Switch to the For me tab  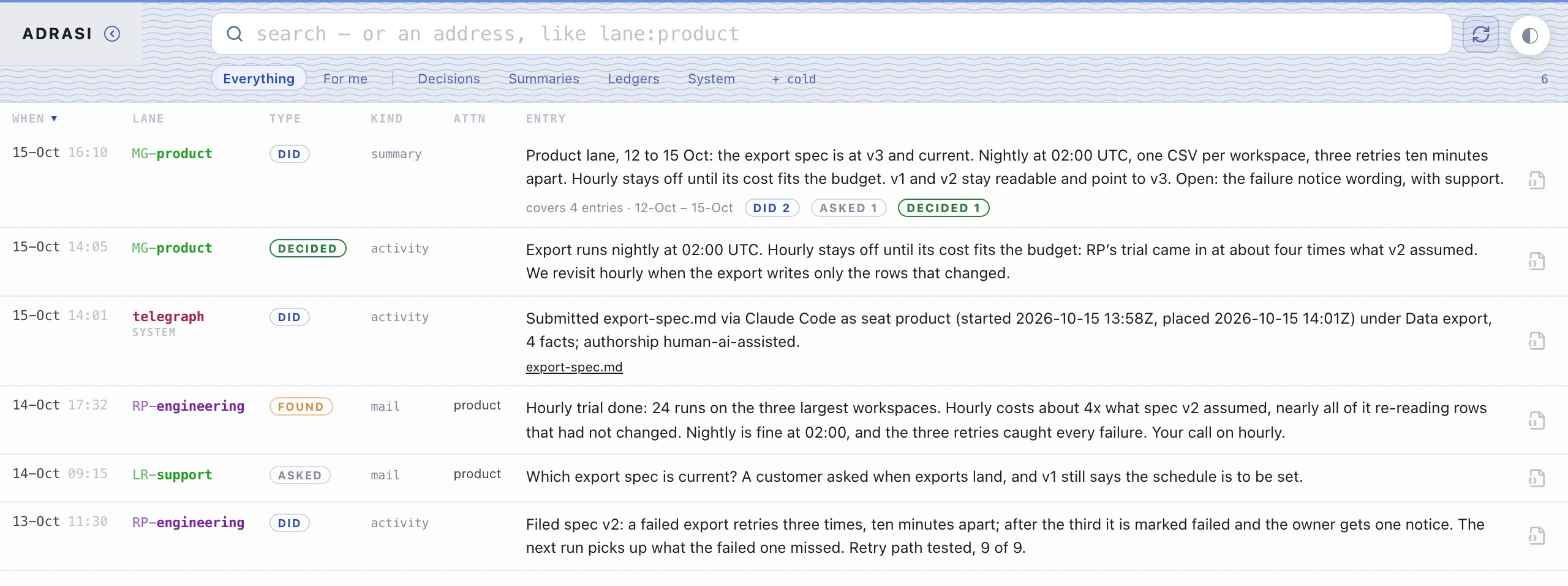(x=345, y=78)
